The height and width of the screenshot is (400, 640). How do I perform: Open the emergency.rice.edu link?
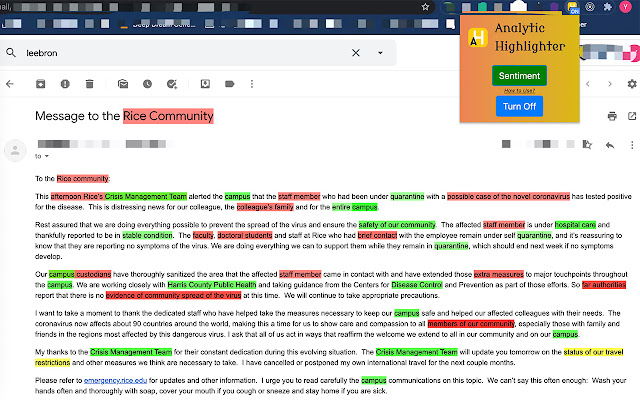pyautogui.click(x=114, y=381)
